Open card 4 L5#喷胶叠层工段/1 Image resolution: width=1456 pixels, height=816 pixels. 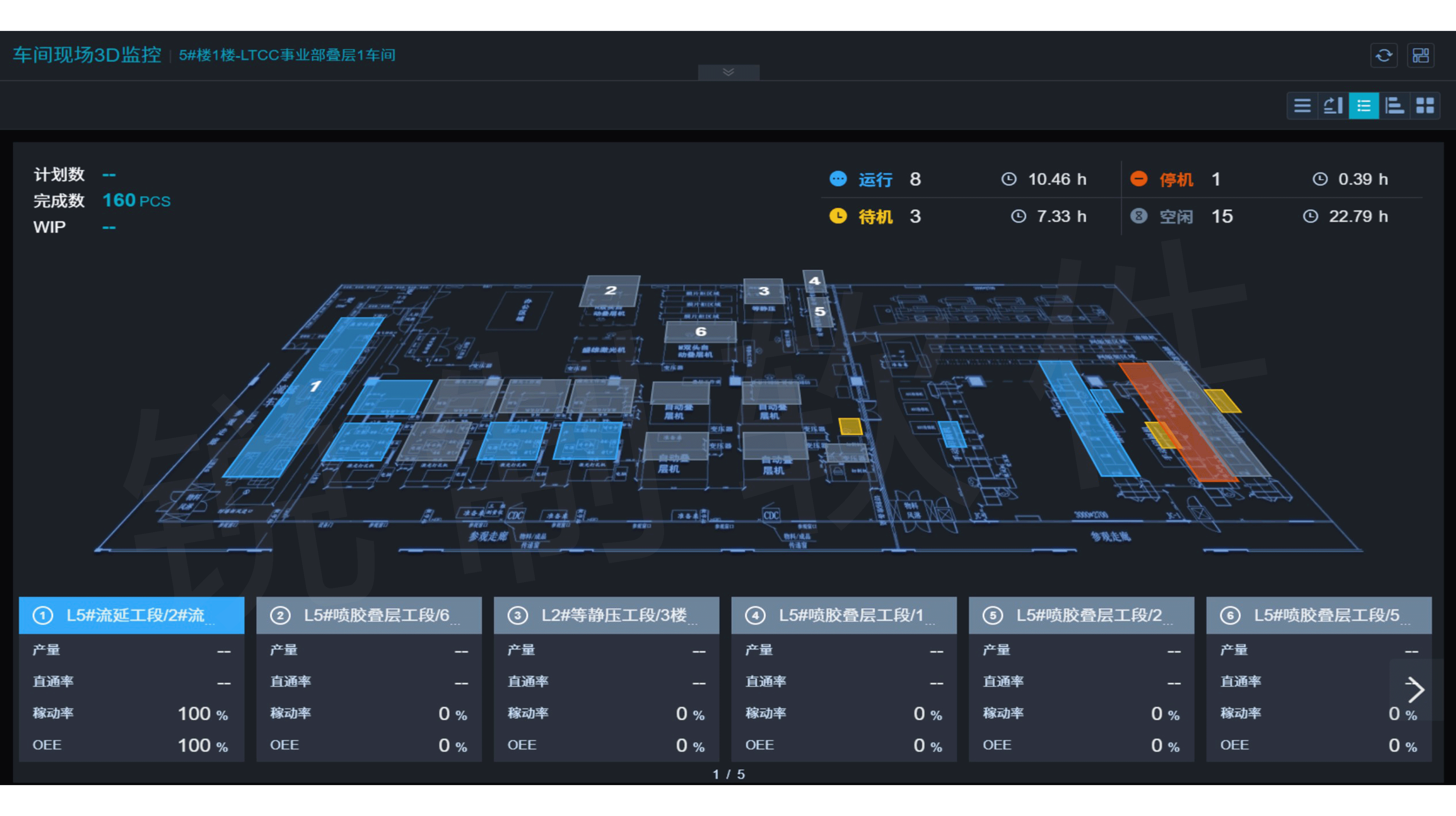click(843, 615)
